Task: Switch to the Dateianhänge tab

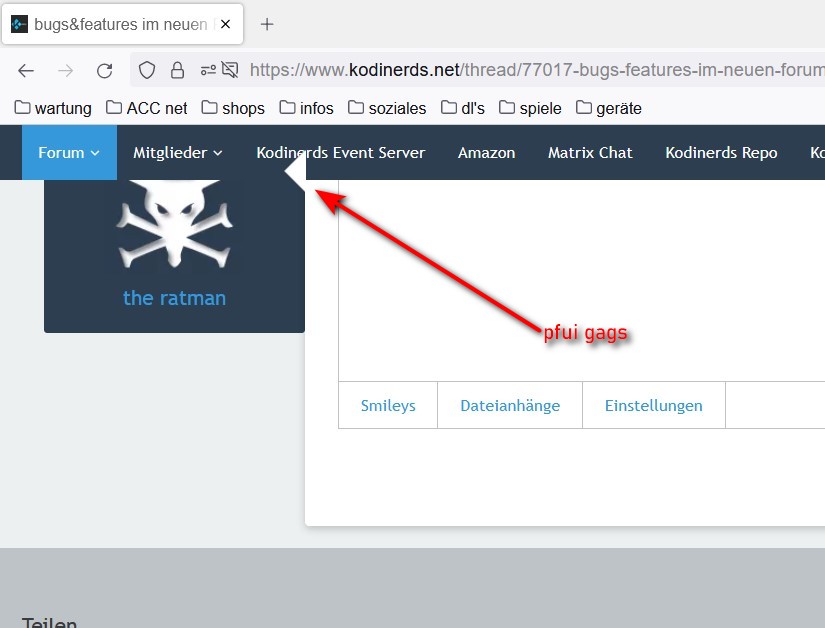Action: click(x=510, y=406)
